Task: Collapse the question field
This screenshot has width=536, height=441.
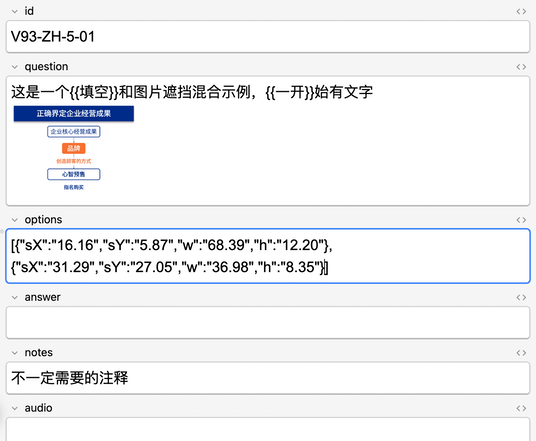Action: (x=15, y=67)
